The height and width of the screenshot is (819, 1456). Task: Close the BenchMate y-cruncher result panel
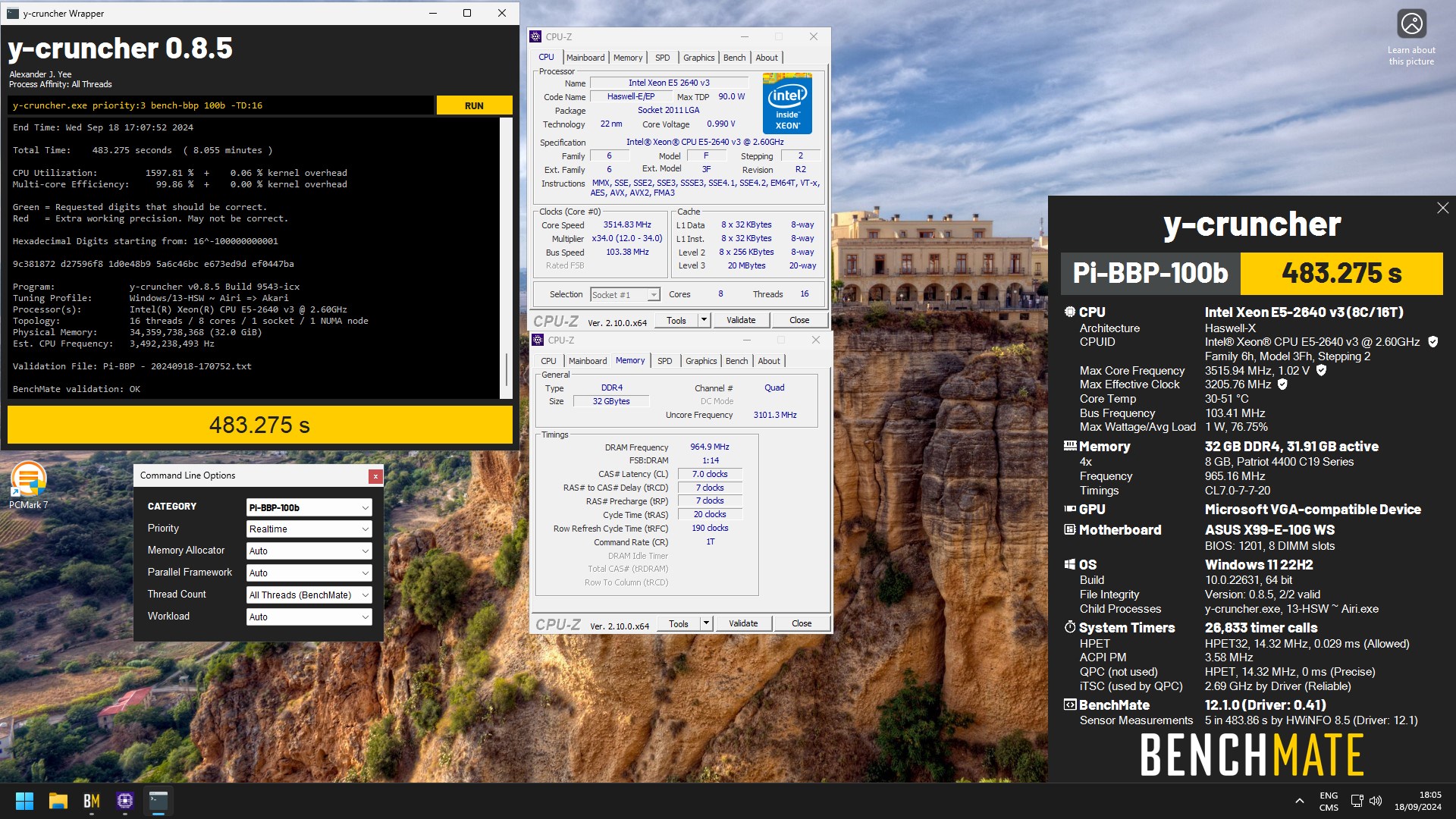(1442, 208)
